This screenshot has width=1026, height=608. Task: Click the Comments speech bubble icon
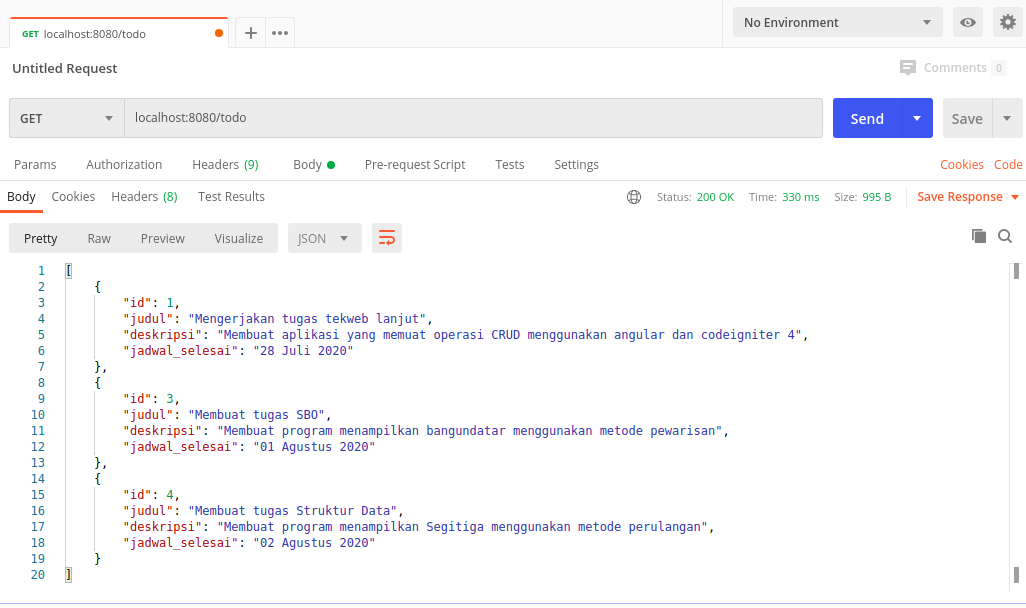tap(908, 67)
